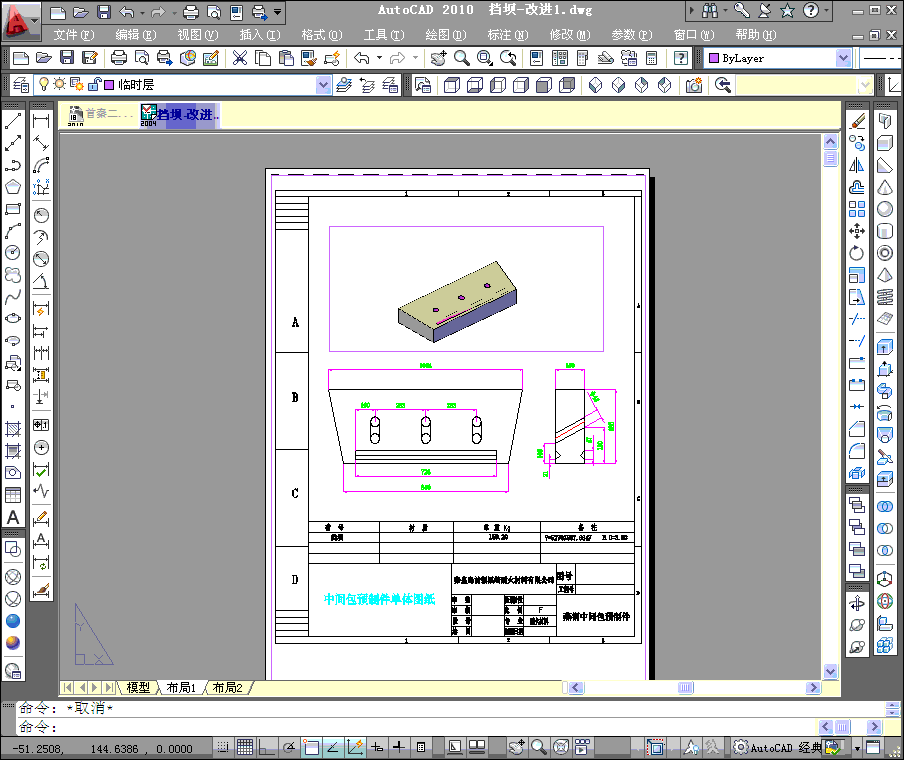Open the 修改(M) menu
This screenshot has height=760, width=904.
coord(570,35)
